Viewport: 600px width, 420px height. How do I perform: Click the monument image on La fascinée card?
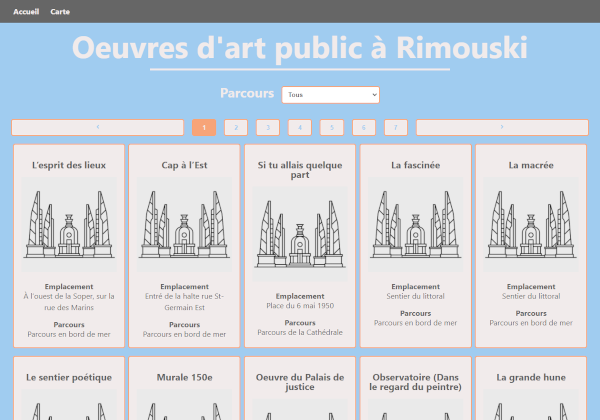(416, 225)
